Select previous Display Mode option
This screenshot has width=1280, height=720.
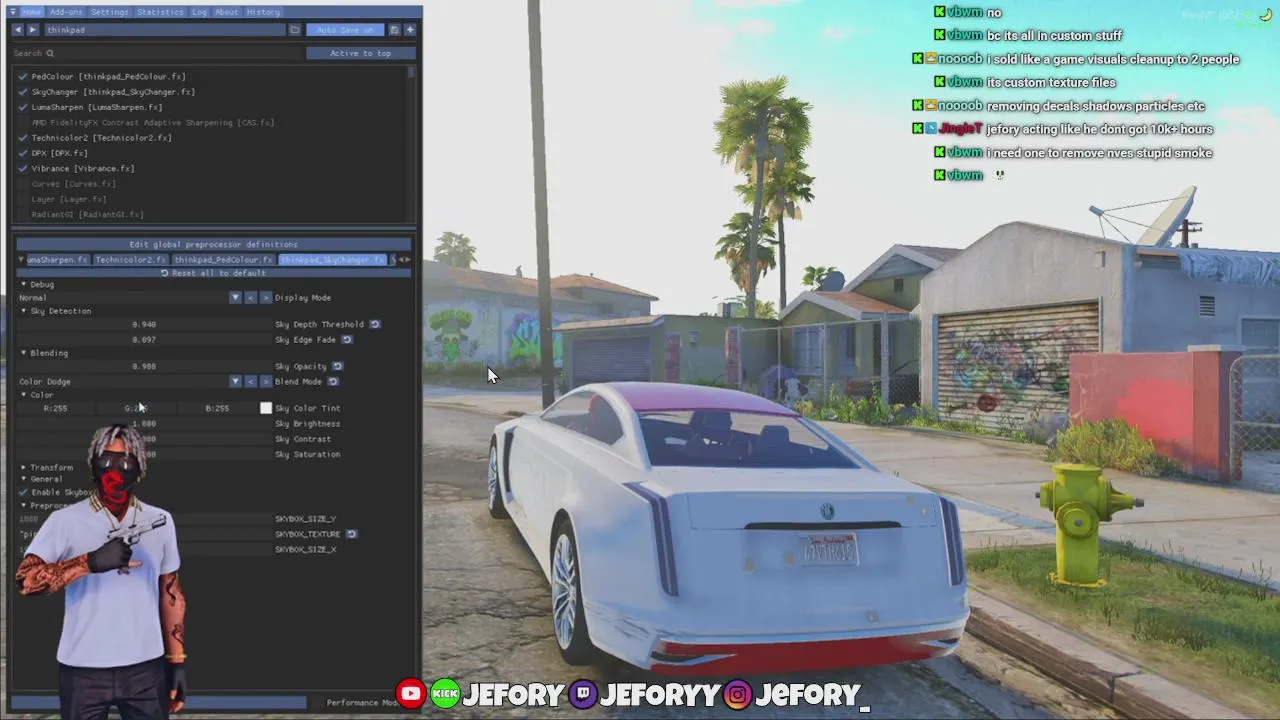[251, 298]
